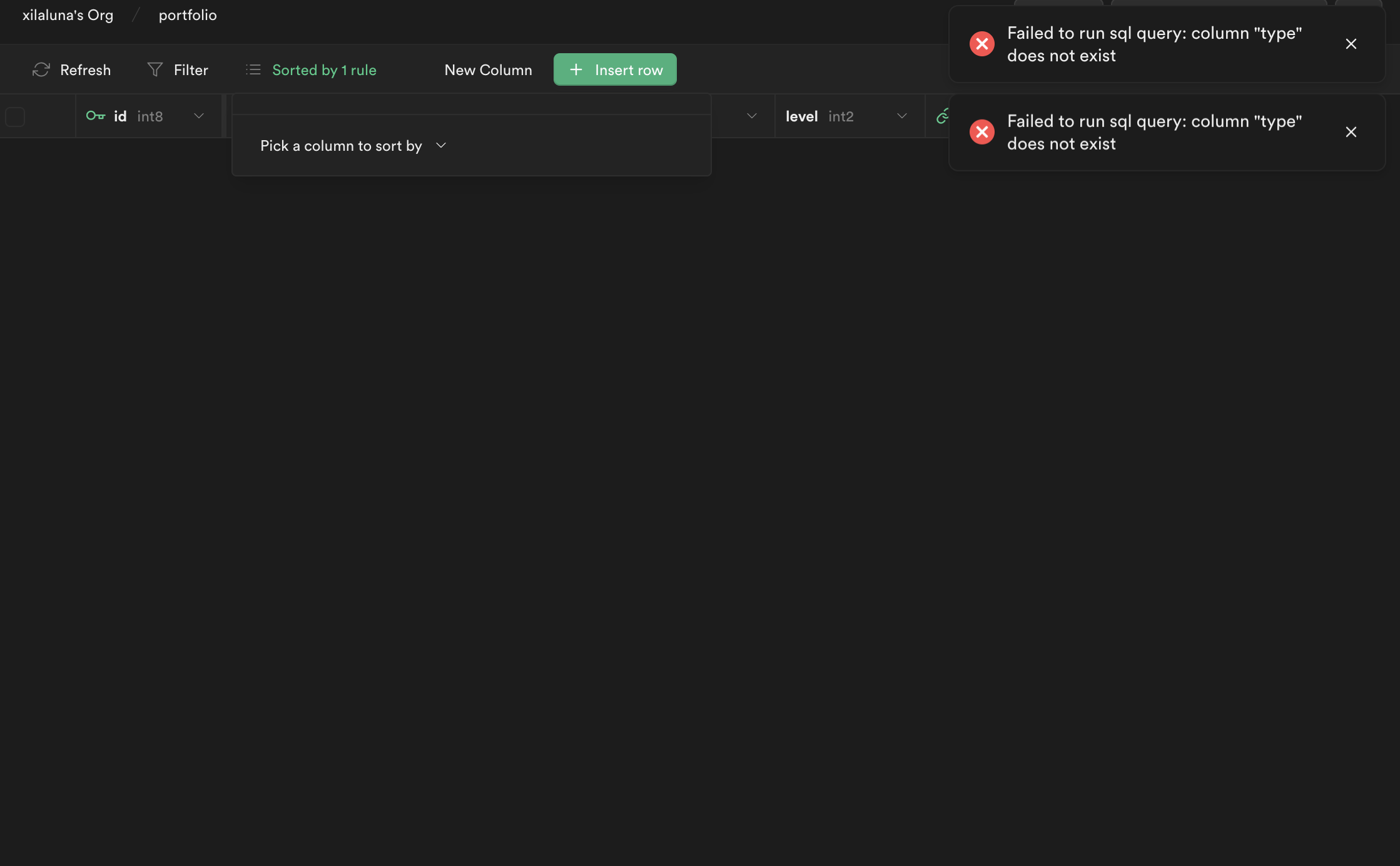
Task: Open the chevron of the column left of level
Action: click(751, 116)
